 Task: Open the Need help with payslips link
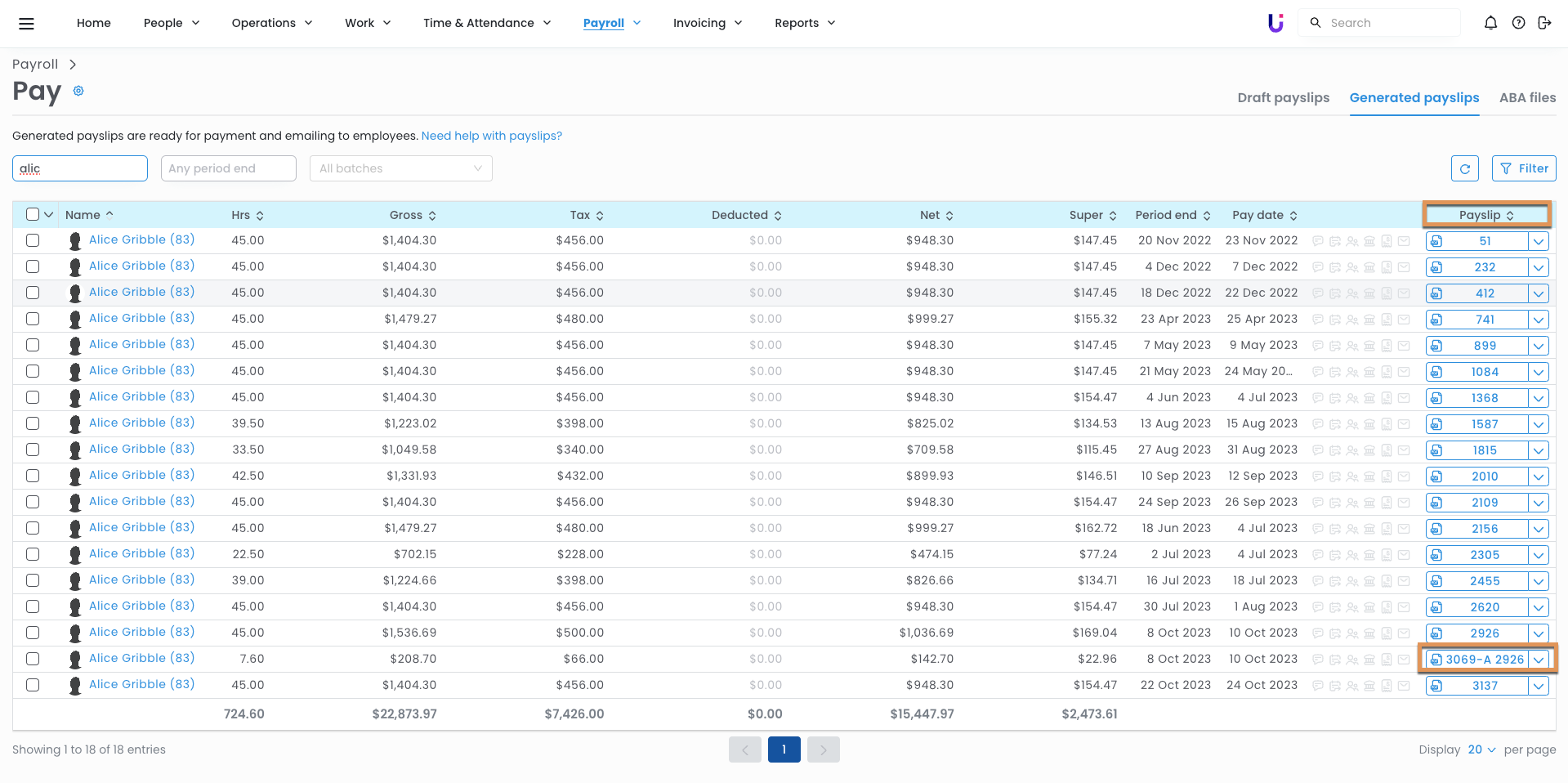point(491,136)
